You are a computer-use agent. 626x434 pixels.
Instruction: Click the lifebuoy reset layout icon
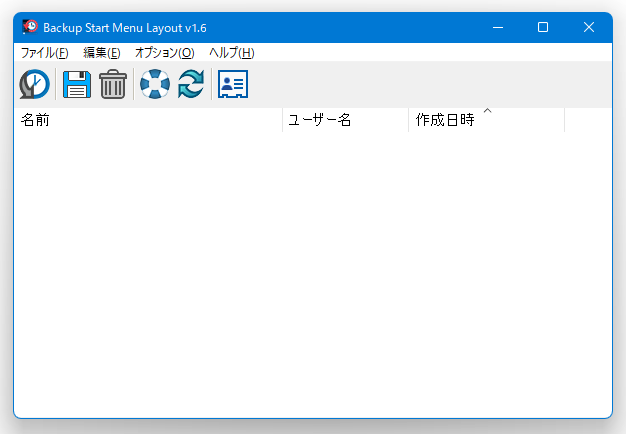click(155, 84)
